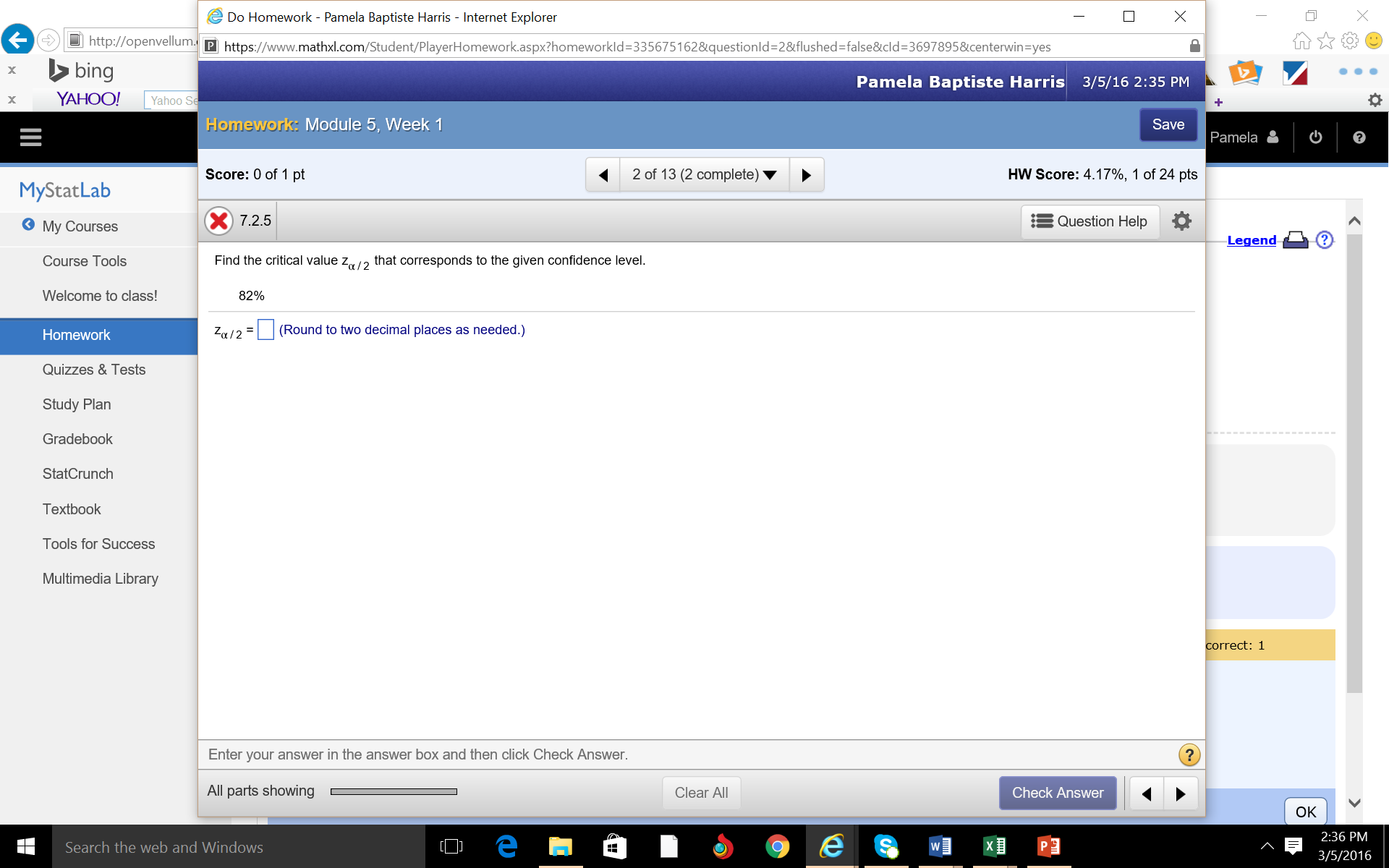Open Google Chrome from the taskbar
The width and height of the screenshot is (1389, 868).
pos(777,846)
